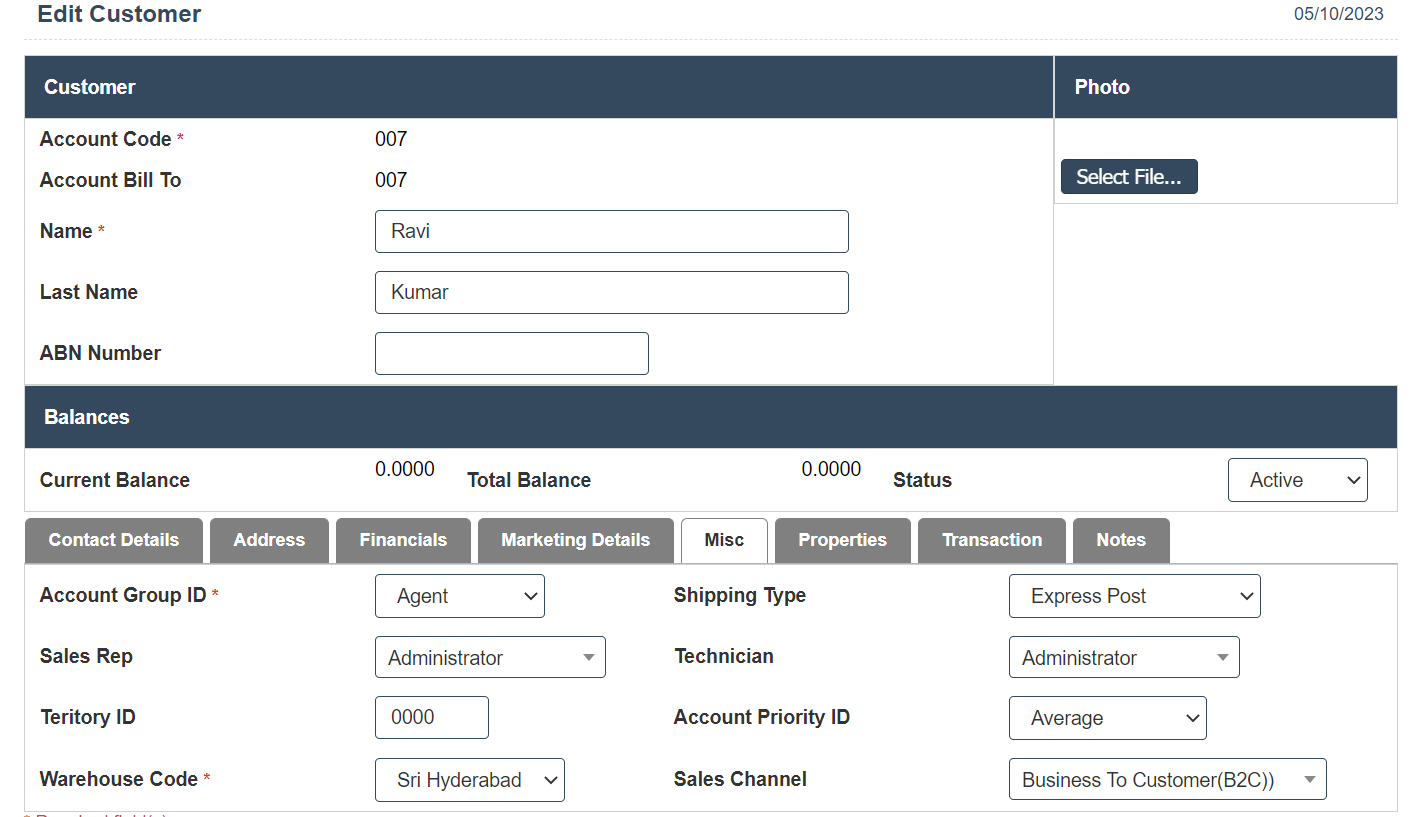This screenshot has height=817, width=1422.
Task: Open the Address tab
Action: [269, 540]
